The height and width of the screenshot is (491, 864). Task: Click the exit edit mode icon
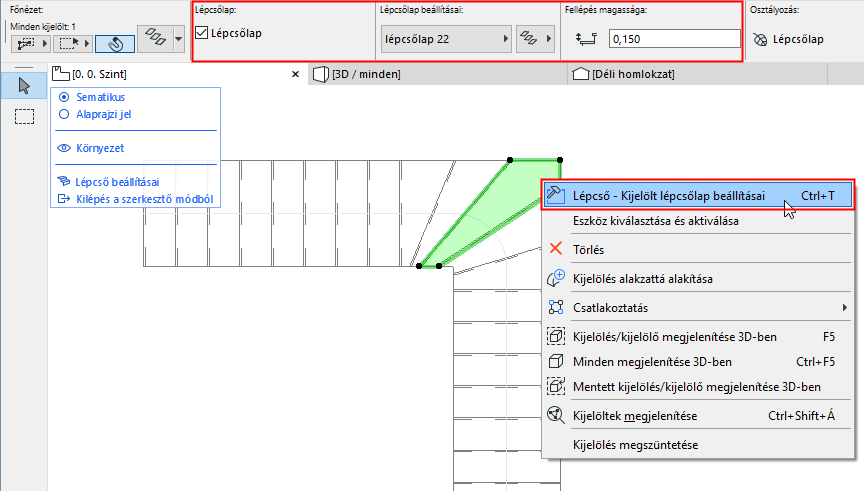coord(64,198)
